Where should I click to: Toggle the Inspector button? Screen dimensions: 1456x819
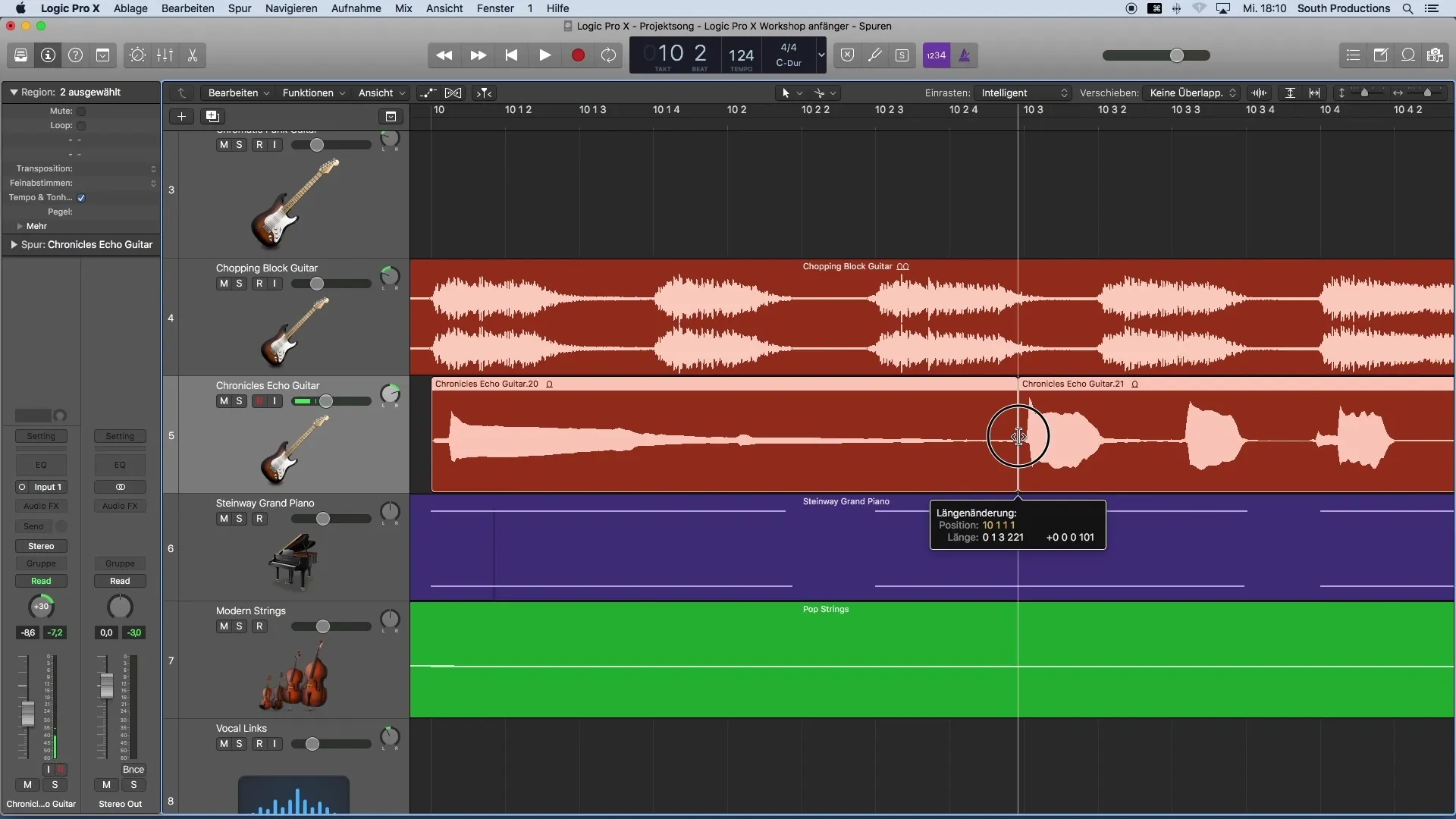(x=48, y=55)
